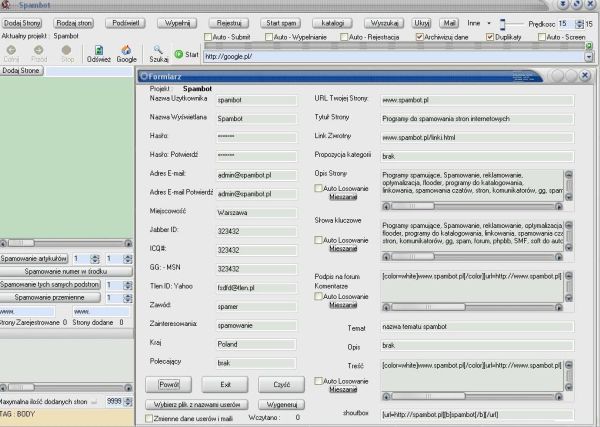
Task: Click Podświetl toolbar item
Action: [126, 23]
